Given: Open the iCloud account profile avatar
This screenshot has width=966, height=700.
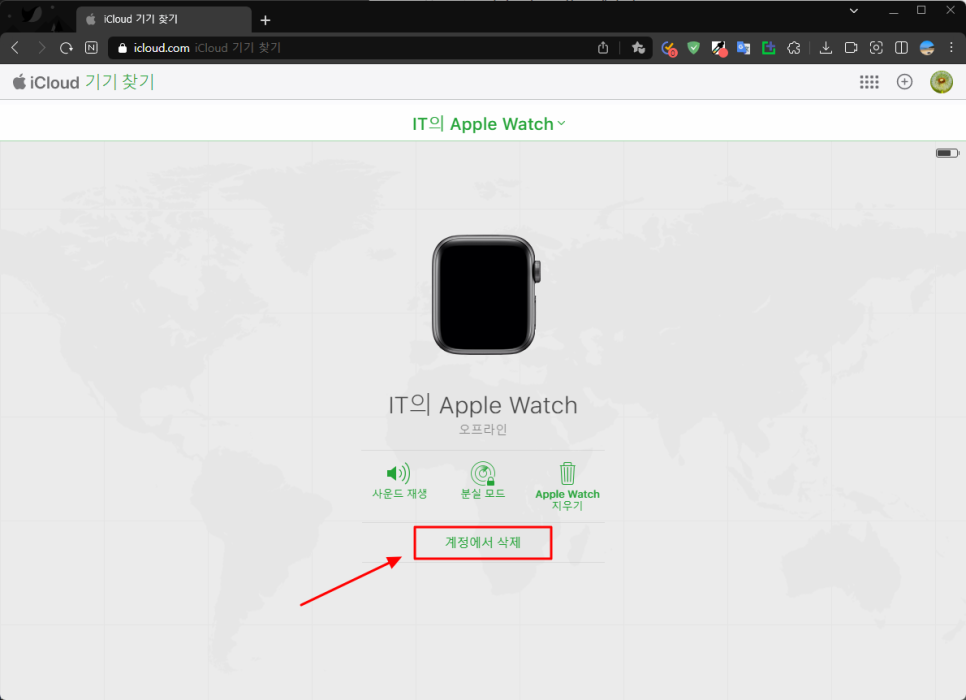Looking at the screenshot, I should coord(941,82).
